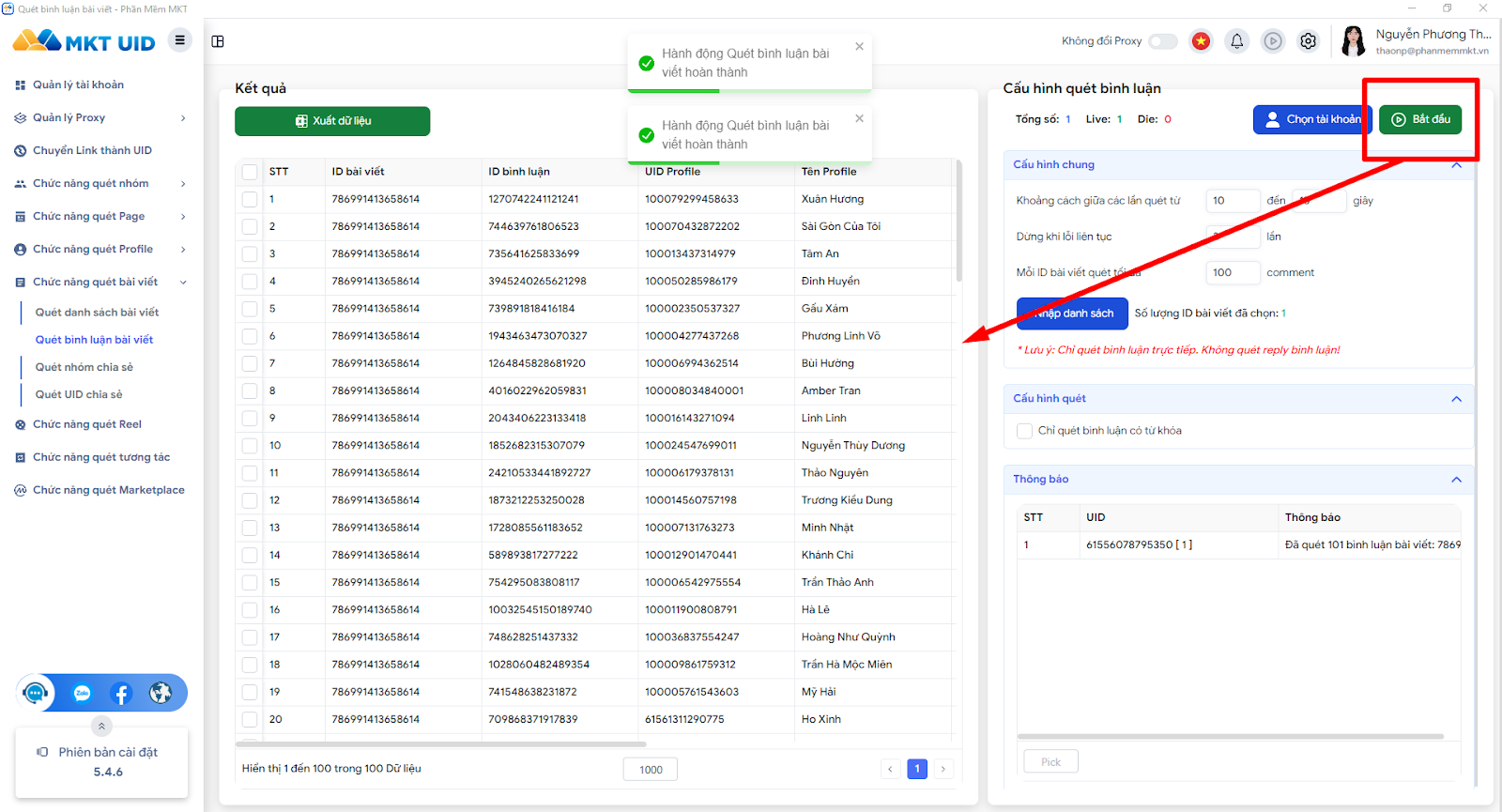The width and height of the screenshot is (1502, 812).
Task: Check the row for Xuân Hương
Action: (x=250, y=199)
